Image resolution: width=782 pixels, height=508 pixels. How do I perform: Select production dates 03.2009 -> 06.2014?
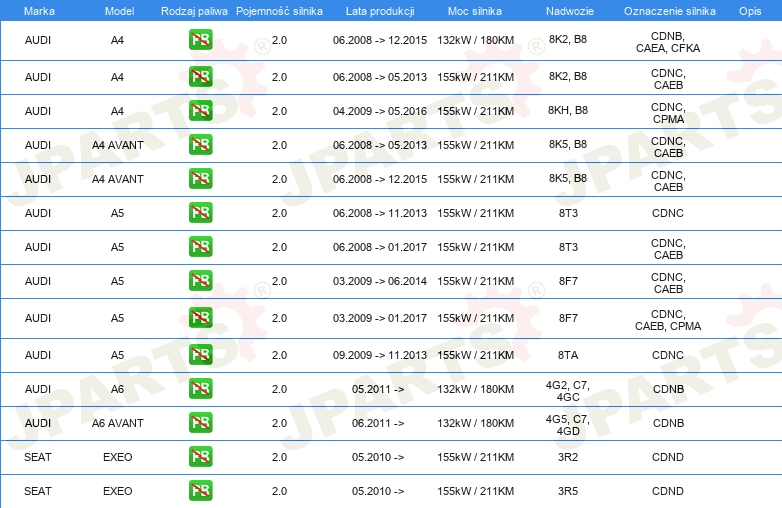point(380,281)
